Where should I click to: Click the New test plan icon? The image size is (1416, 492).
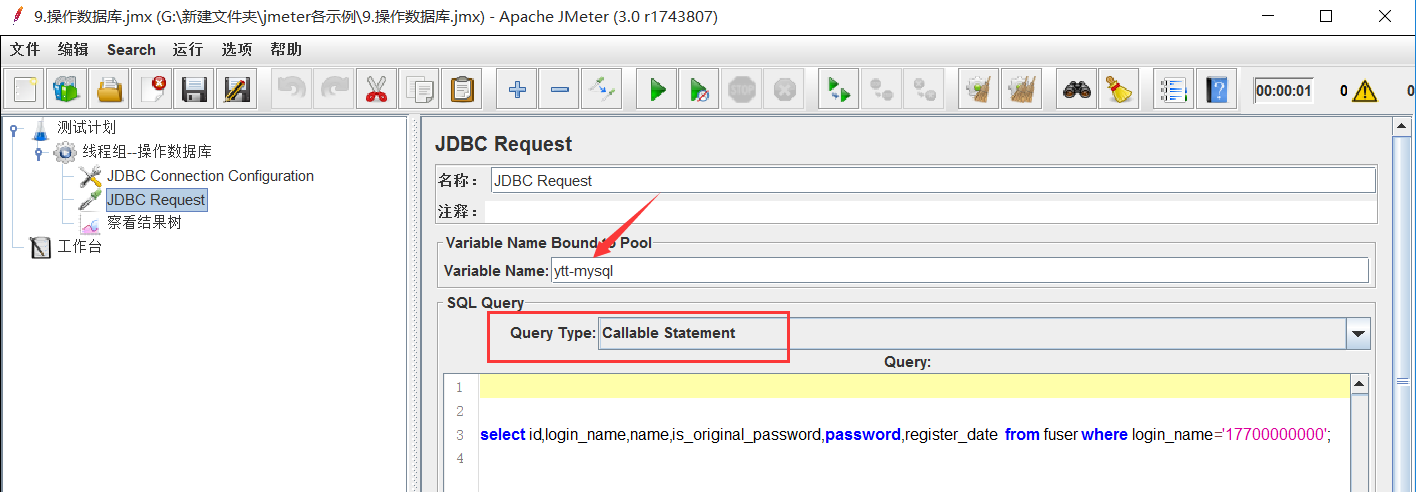pos(25,89)
